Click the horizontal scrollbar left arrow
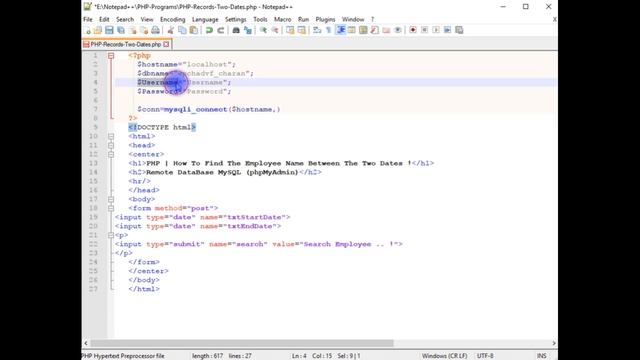Screen dimensions: 640x360 (86, 343)
